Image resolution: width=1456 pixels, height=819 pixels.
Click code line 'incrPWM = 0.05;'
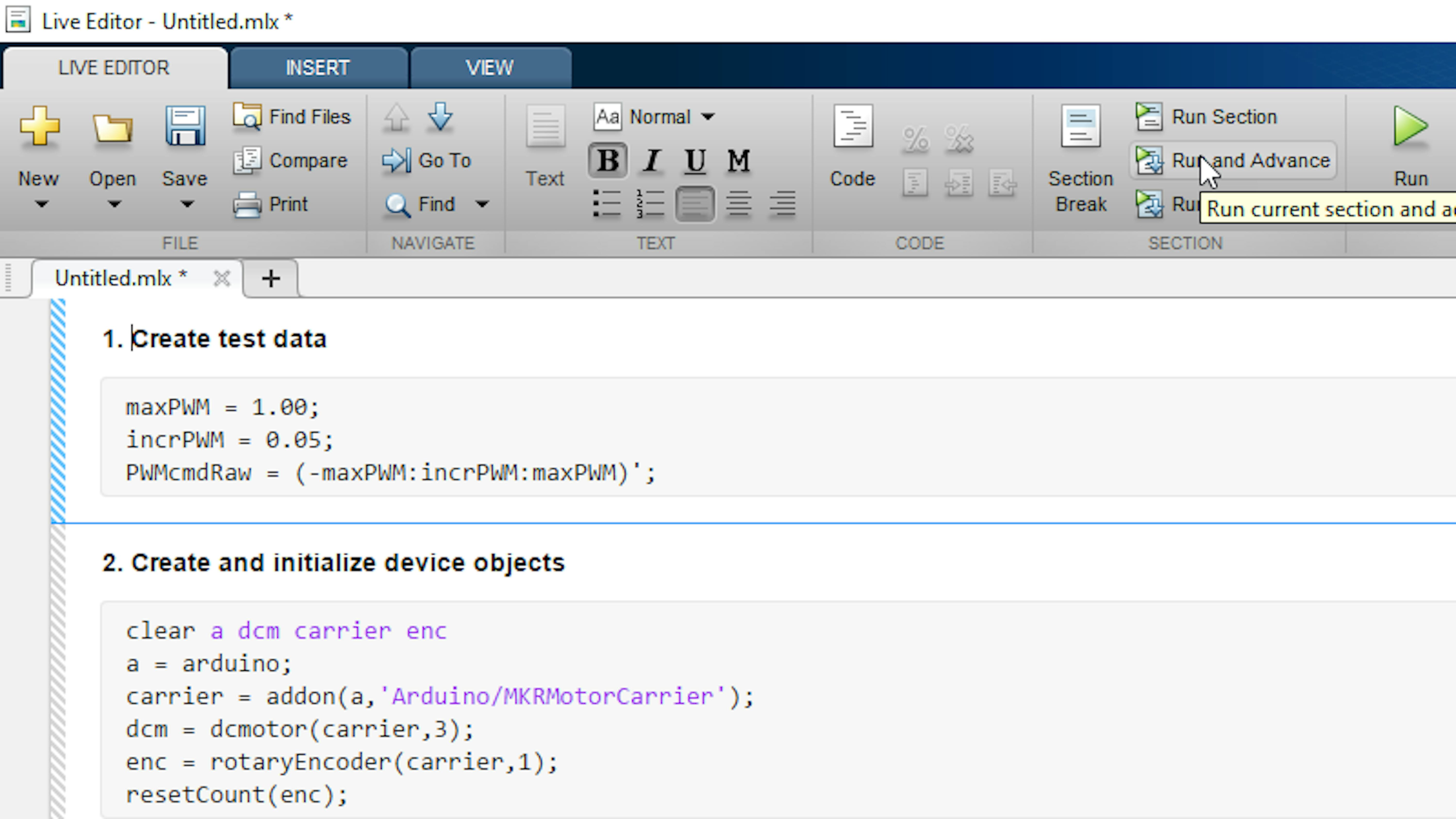coord(230,440)
